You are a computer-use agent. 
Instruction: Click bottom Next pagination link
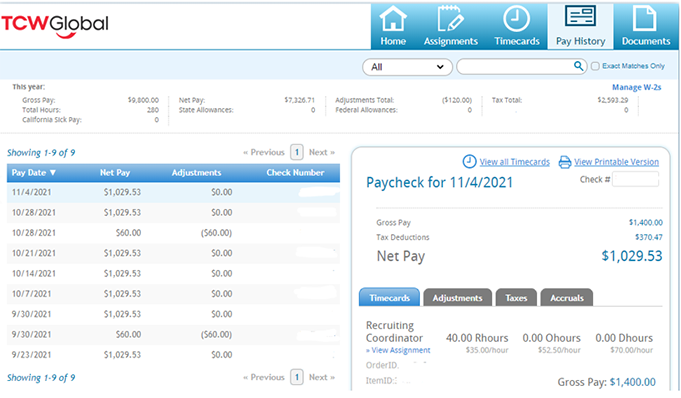coord(322,377)
